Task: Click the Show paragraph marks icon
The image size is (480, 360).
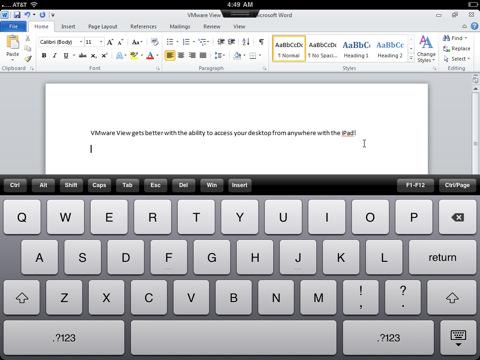Action: pos(261,42)
